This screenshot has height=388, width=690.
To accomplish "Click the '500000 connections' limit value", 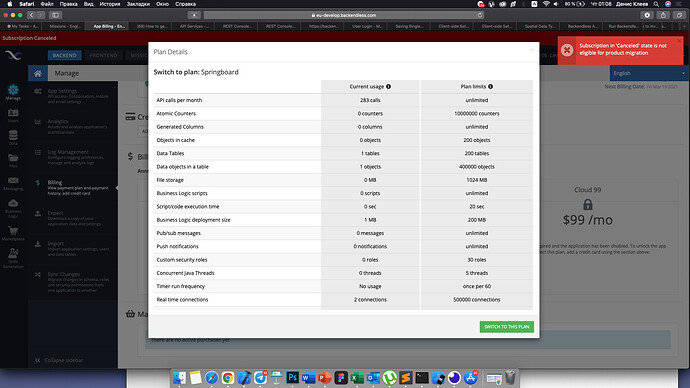I will tap(477, 300).
